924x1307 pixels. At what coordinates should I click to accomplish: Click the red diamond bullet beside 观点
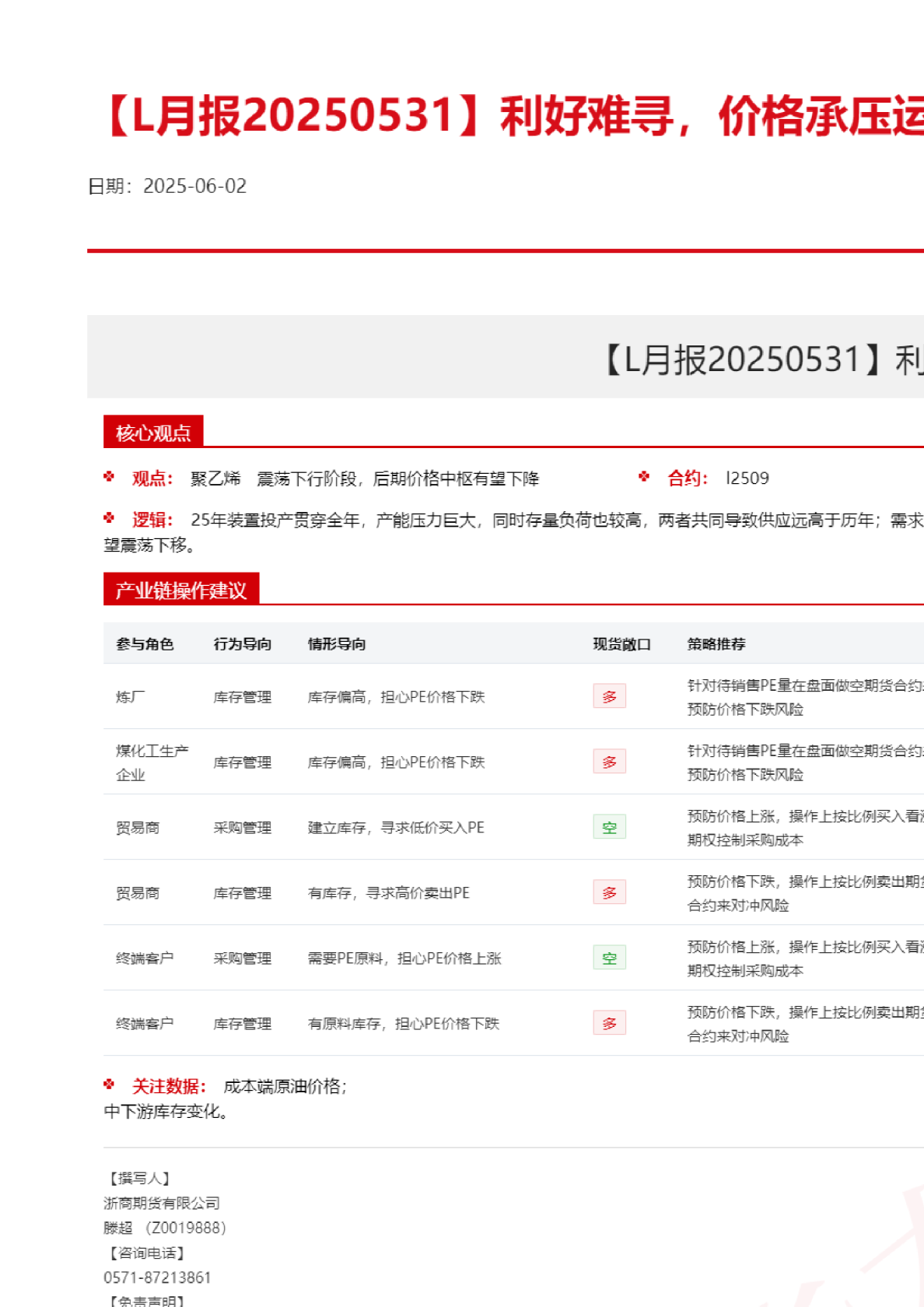(x=109, y=477)
